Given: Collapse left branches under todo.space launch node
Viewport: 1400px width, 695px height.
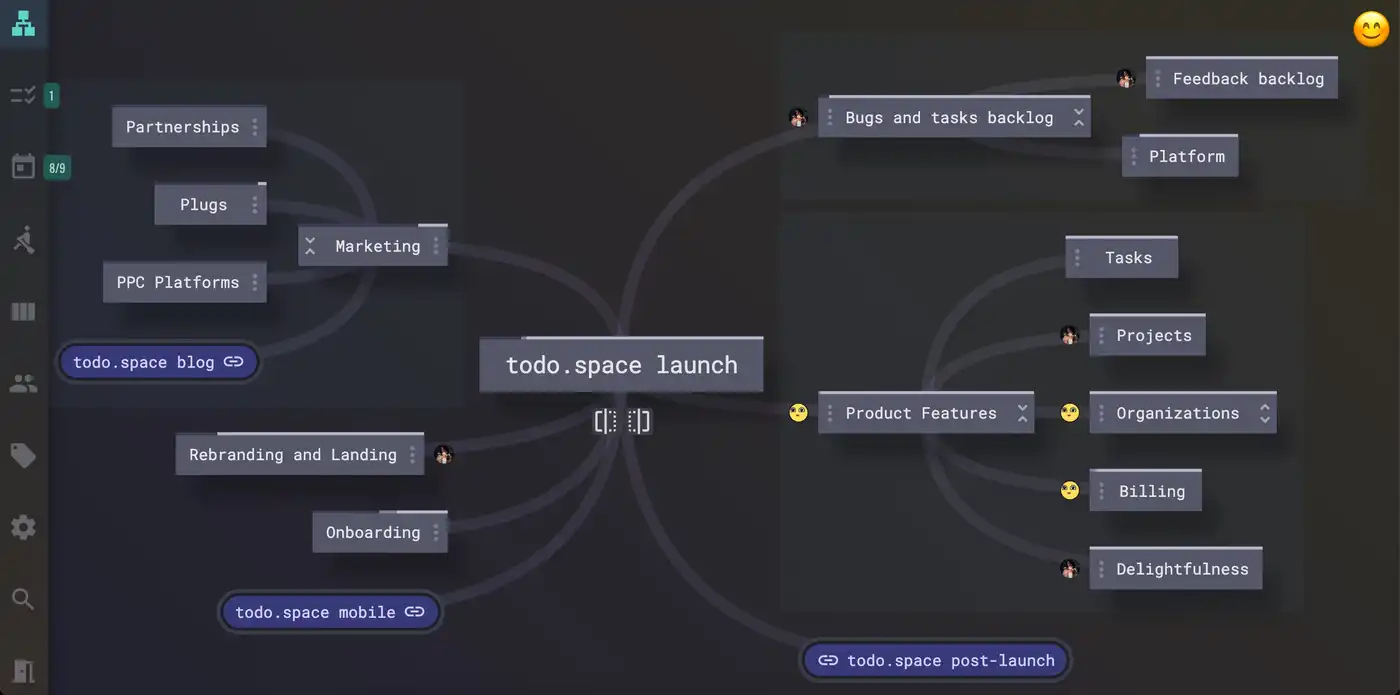Looking at the screenshot, I should coord(604,421).
